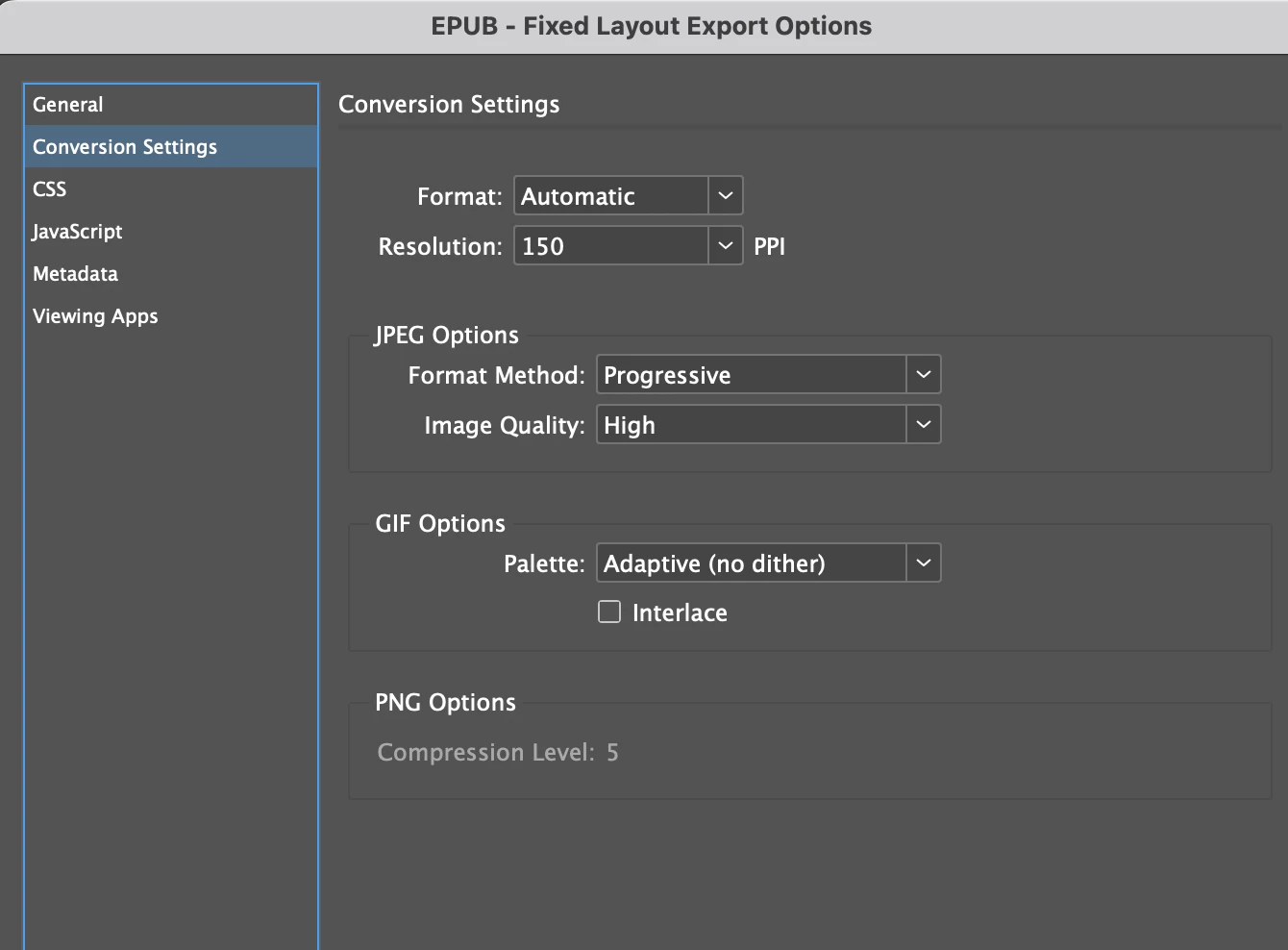Click the Palette field showing Adaptive (no dither)
Viewport: 1288px width, 950px height.
point(751,563)
